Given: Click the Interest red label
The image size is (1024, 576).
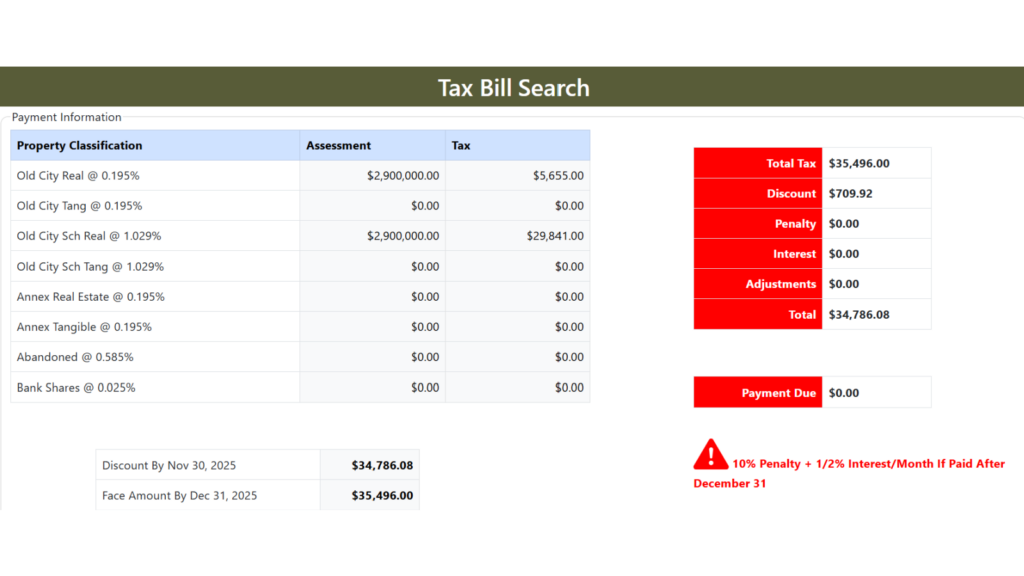Looking at the screenshot, I should click(758, 253).
